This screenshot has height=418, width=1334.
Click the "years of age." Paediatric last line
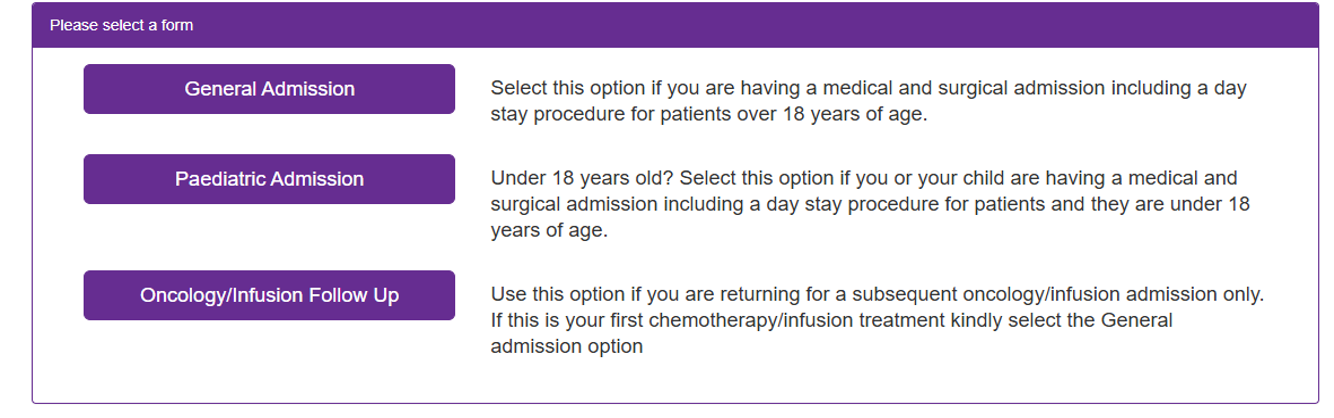coord(548,230)
